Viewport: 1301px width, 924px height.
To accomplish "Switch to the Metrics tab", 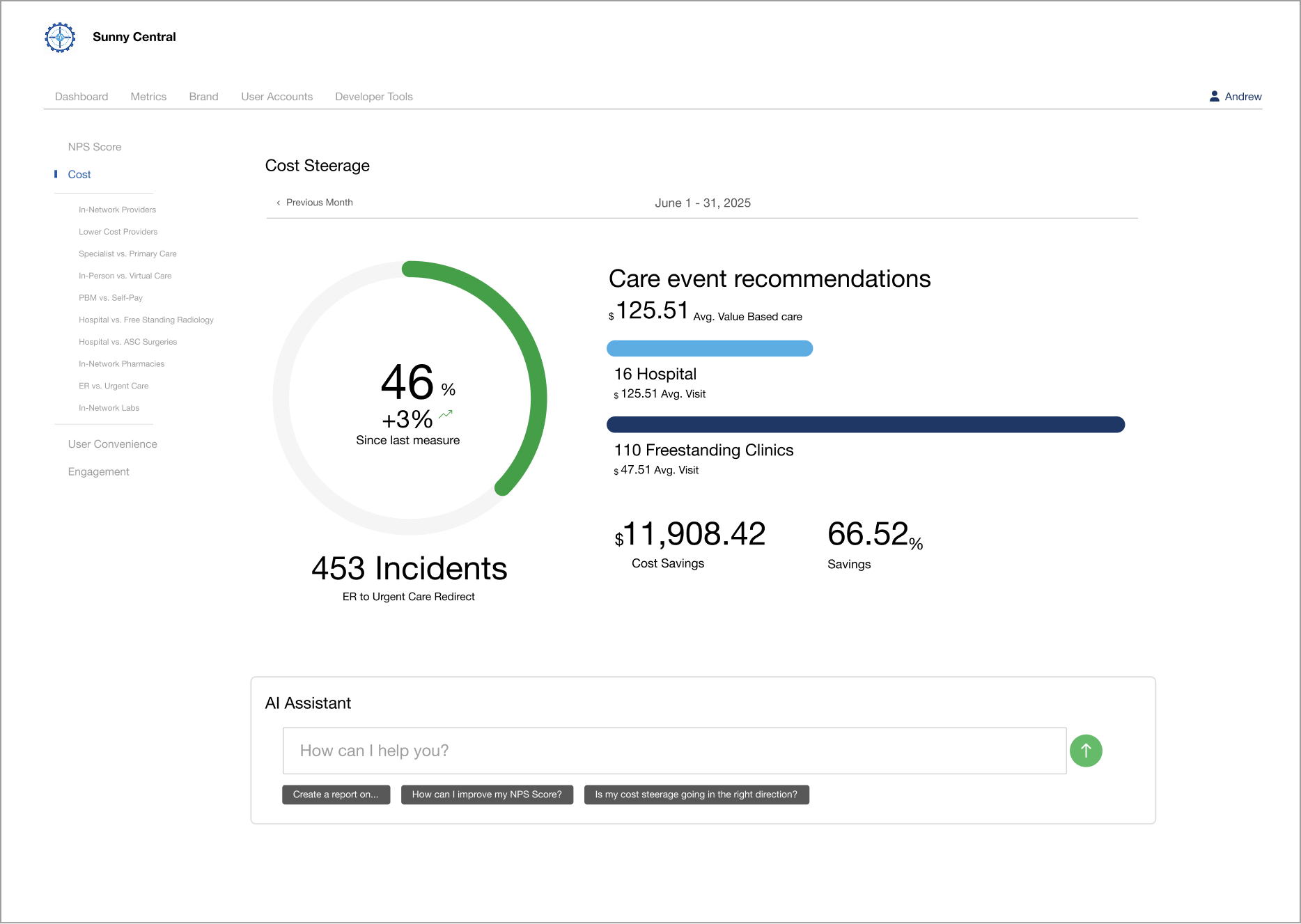I will tap(148, 97).
